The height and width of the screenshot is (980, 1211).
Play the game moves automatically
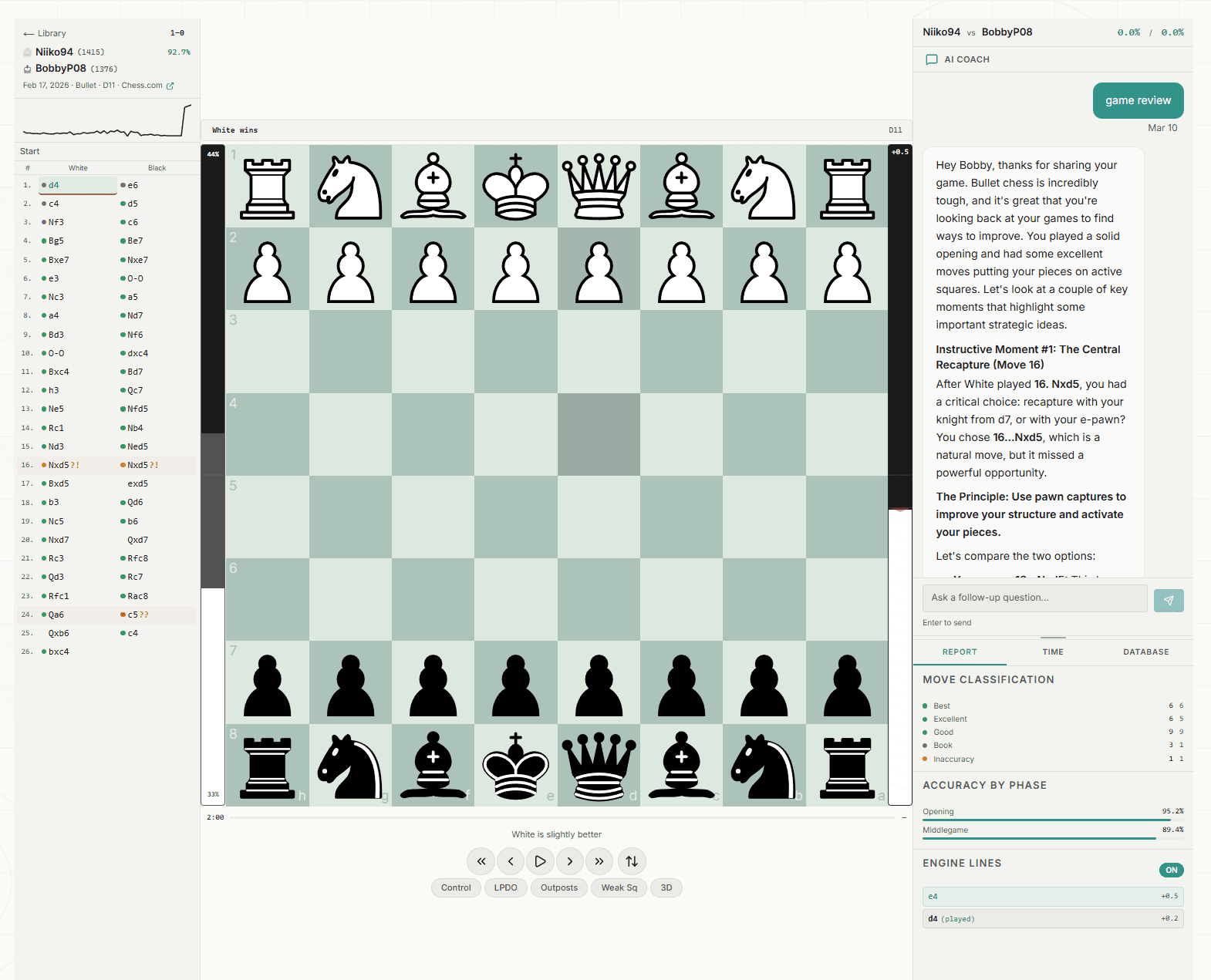pos(540,861)
